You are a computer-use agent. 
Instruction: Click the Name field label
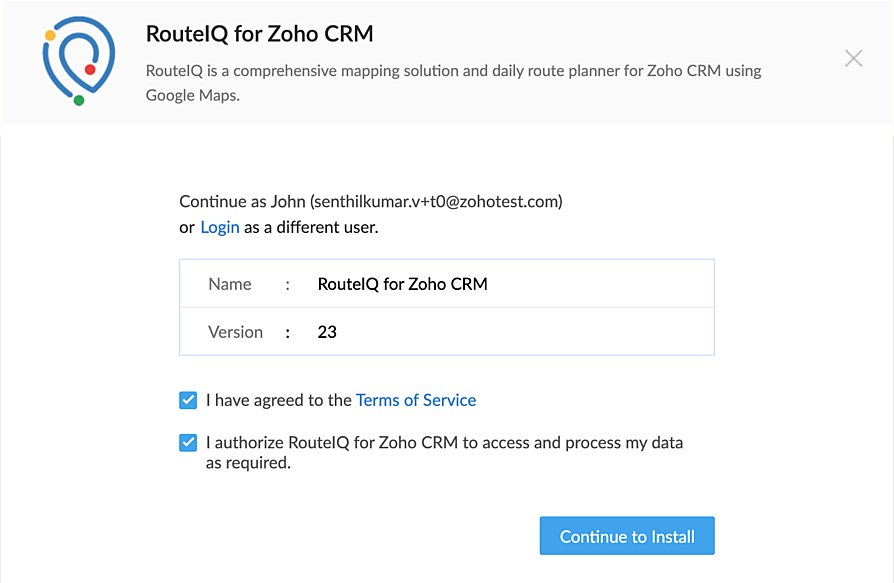coord(230,284)
